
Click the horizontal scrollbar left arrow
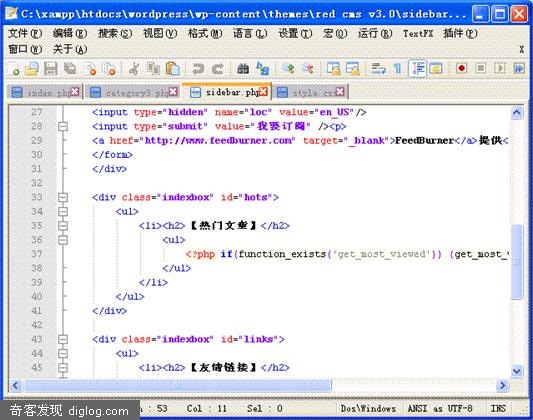click(16, 385)
